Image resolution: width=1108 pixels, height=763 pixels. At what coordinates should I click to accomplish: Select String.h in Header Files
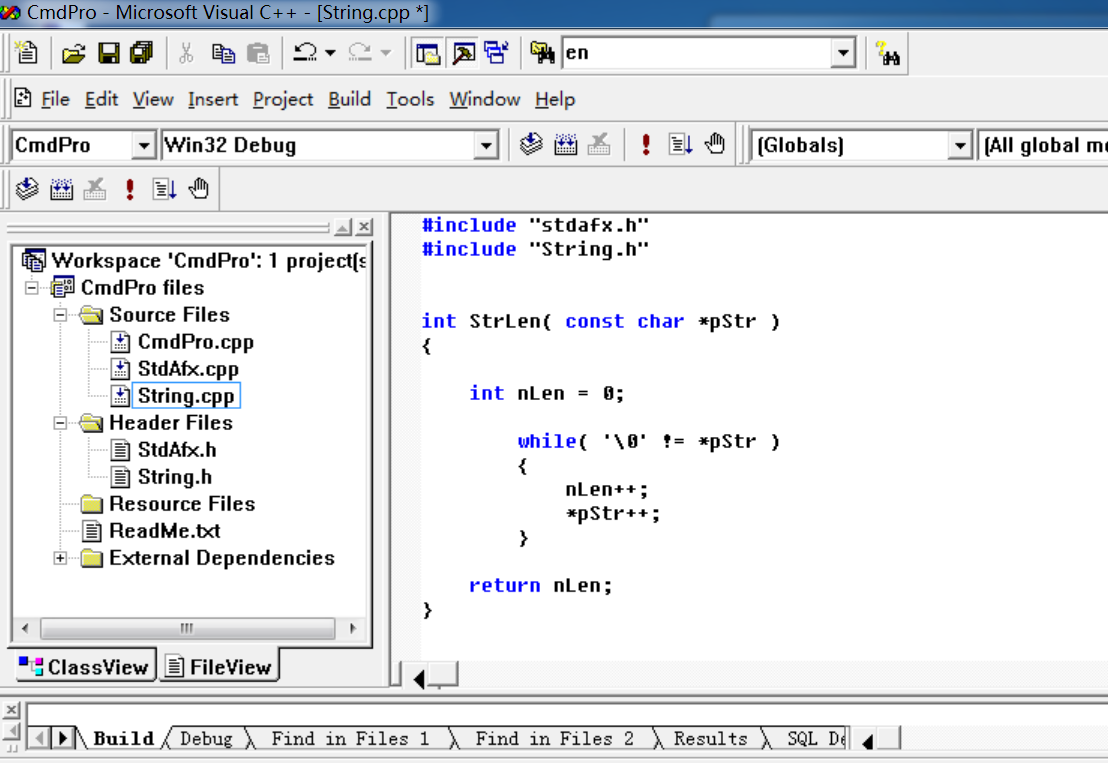coord(175,477)
